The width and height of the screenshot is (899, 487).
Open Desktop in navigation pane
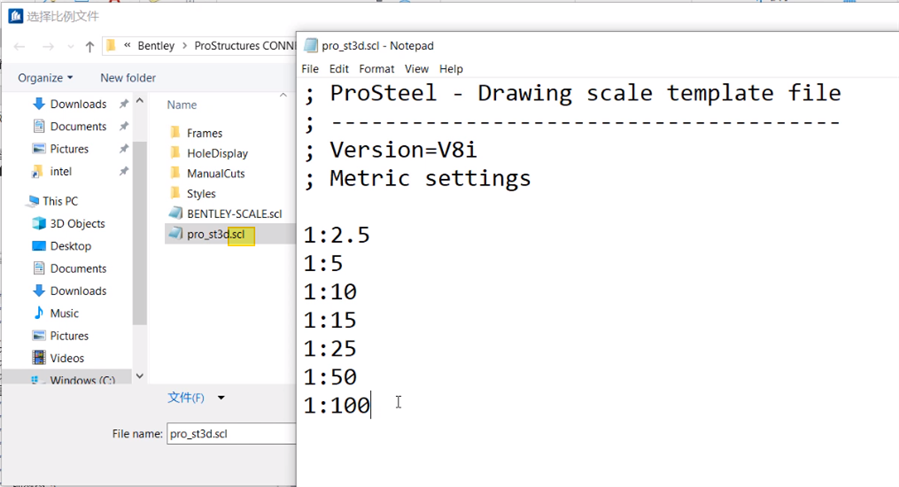(71, 246)
